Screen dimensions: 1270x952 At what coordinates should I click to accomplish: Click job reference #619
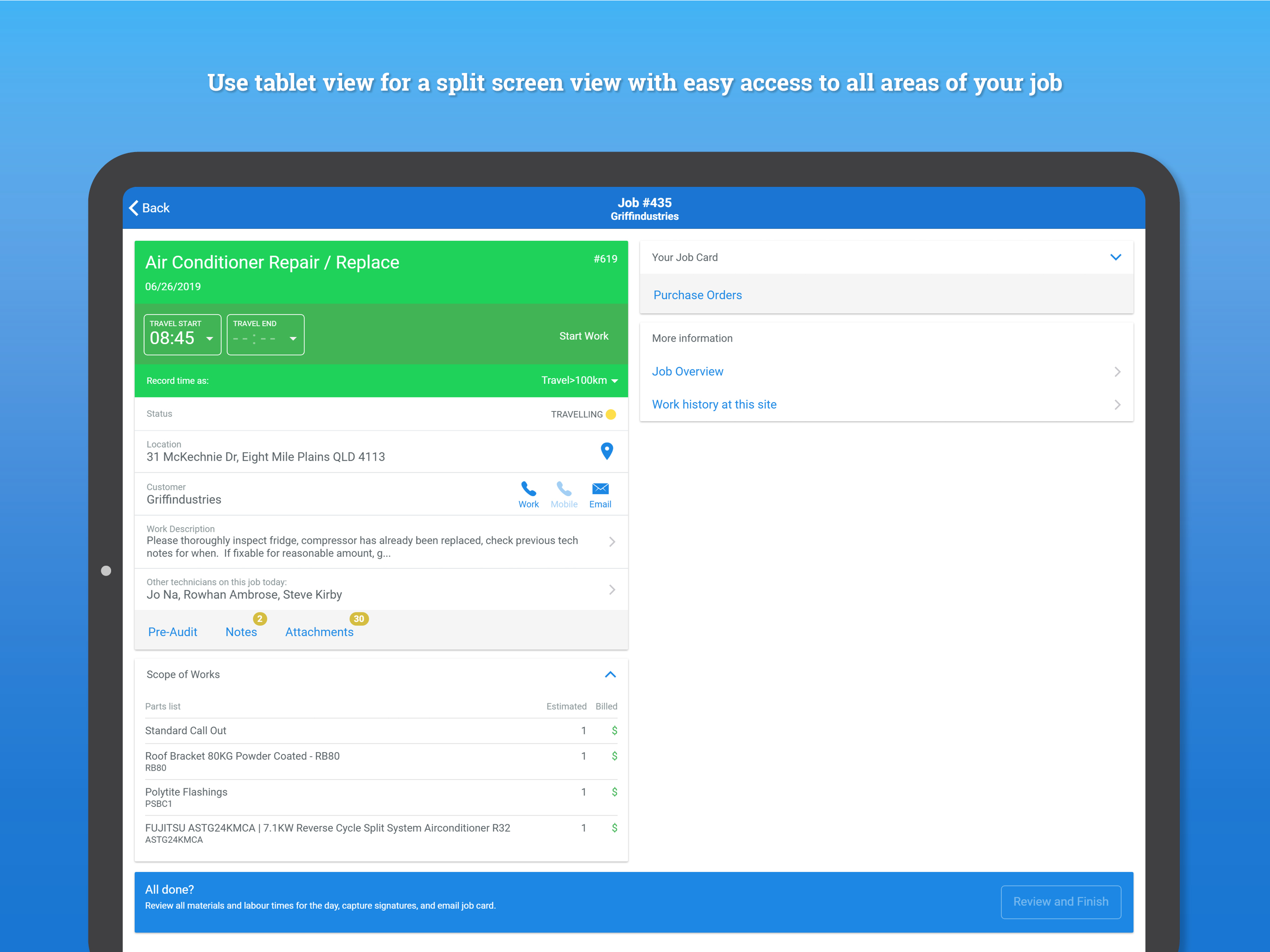pyautogui.click(x=605, y=259)
